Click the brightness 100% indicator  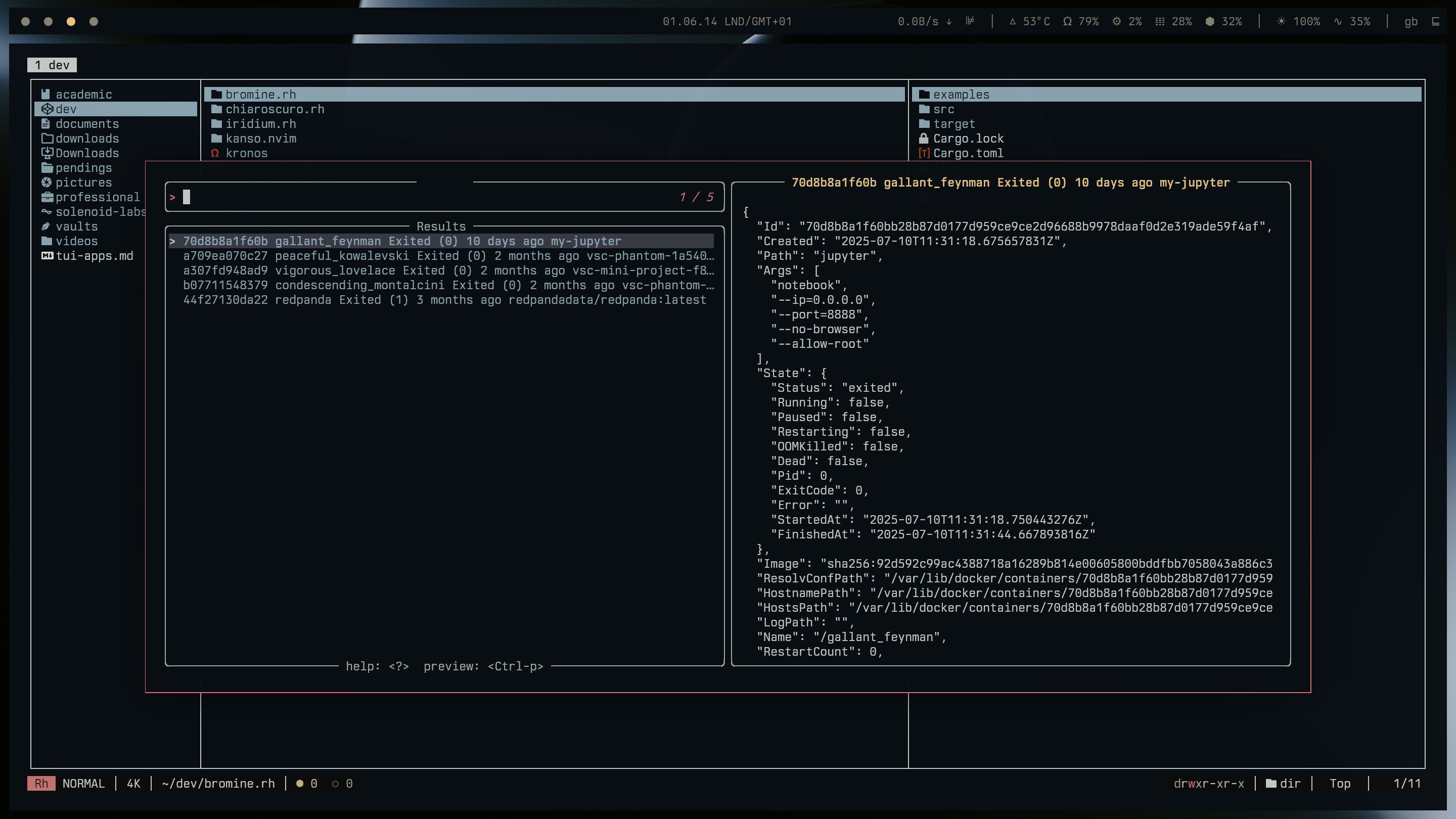[x=1298, y=21]
